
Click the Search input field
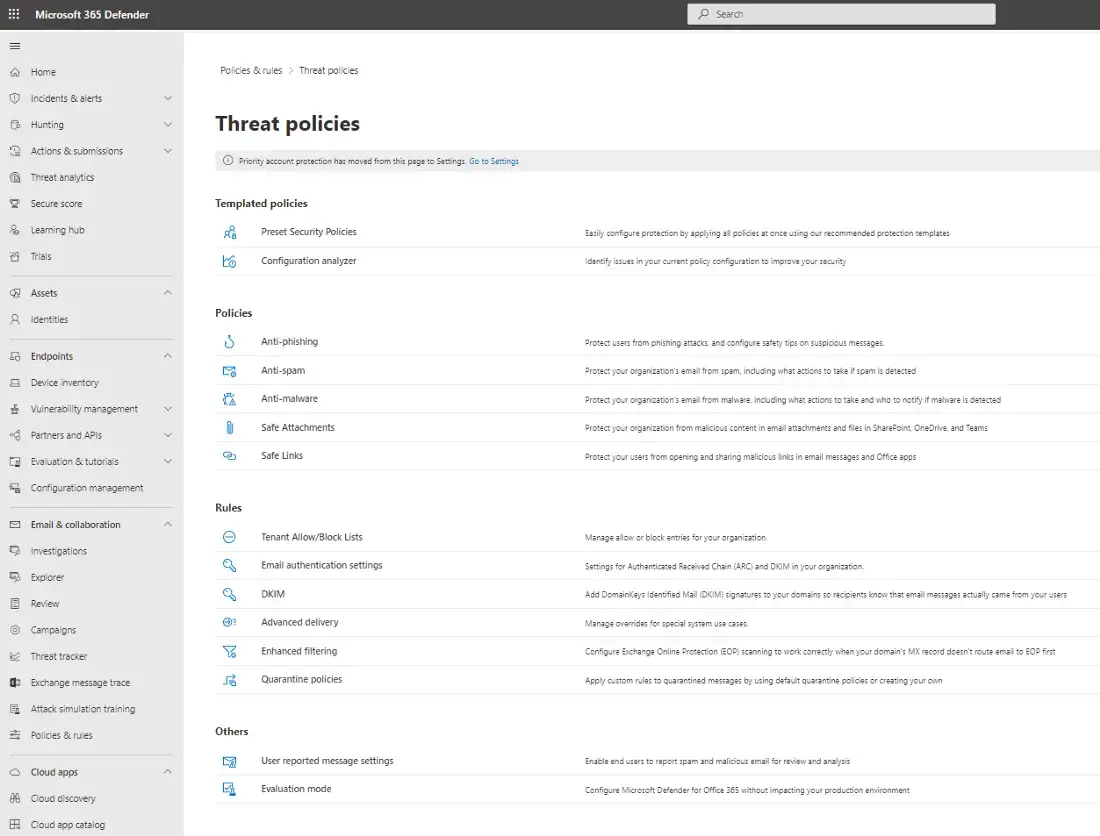[x=840, y=14]
